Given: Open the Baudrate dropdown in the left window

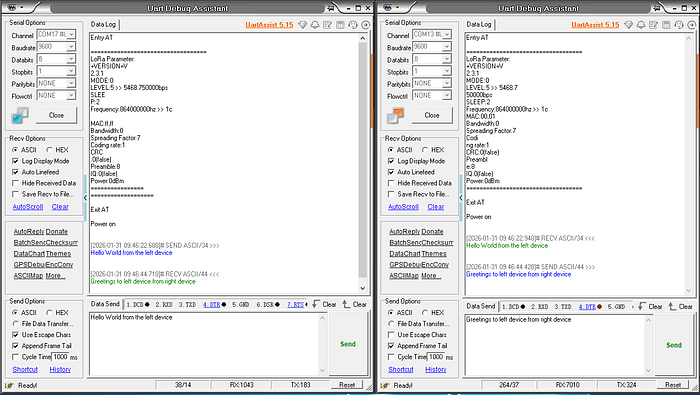Looking at the screenshot, I should (71, 46).
